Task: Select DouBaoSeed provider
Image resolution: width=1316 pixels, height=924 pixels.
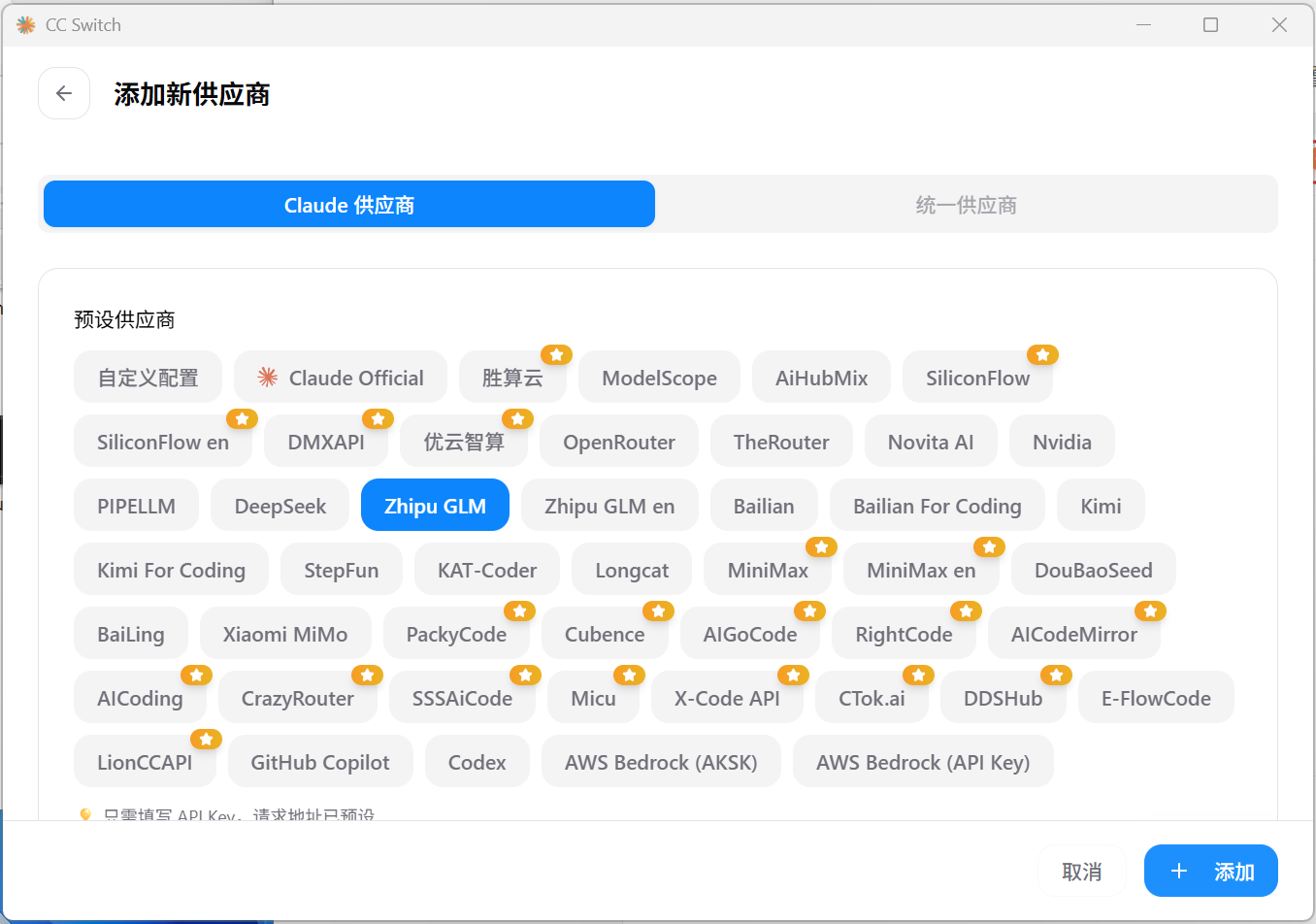Action: pyautogui.click(x=1093, y=569)
